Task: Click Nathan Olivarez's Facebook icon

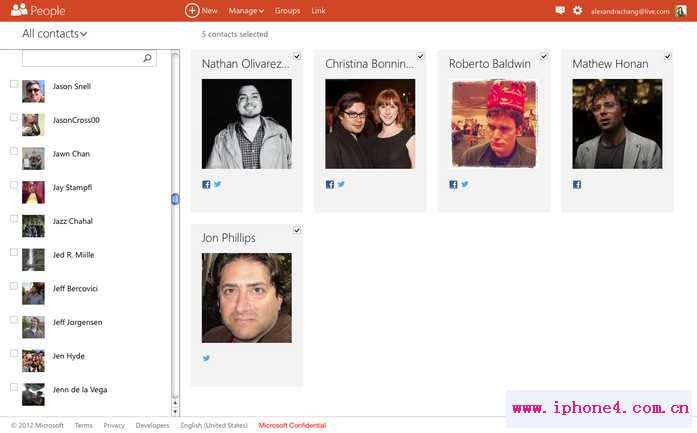Action: click(207, 184)
